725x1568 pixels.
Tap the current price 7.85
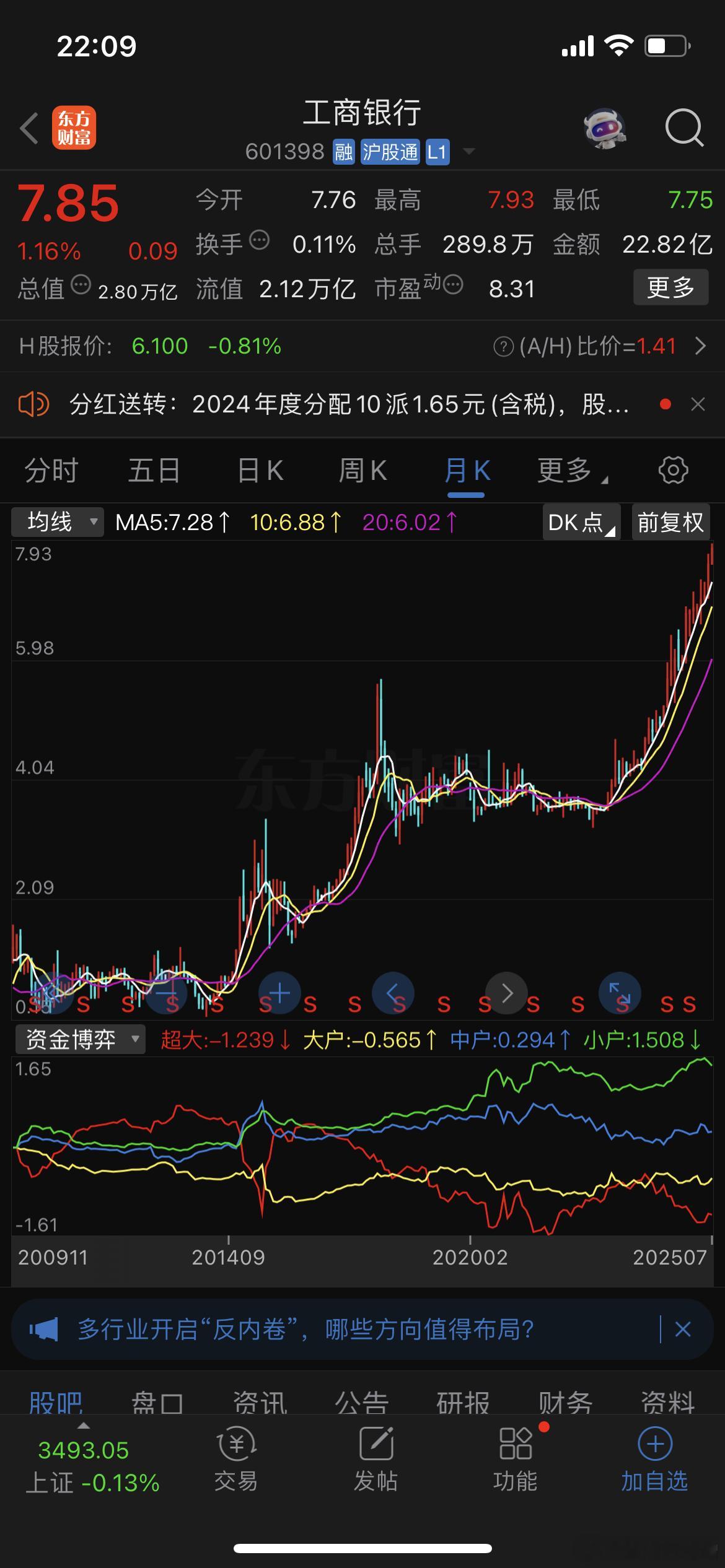pyautogui.click(x=68, y=203)
